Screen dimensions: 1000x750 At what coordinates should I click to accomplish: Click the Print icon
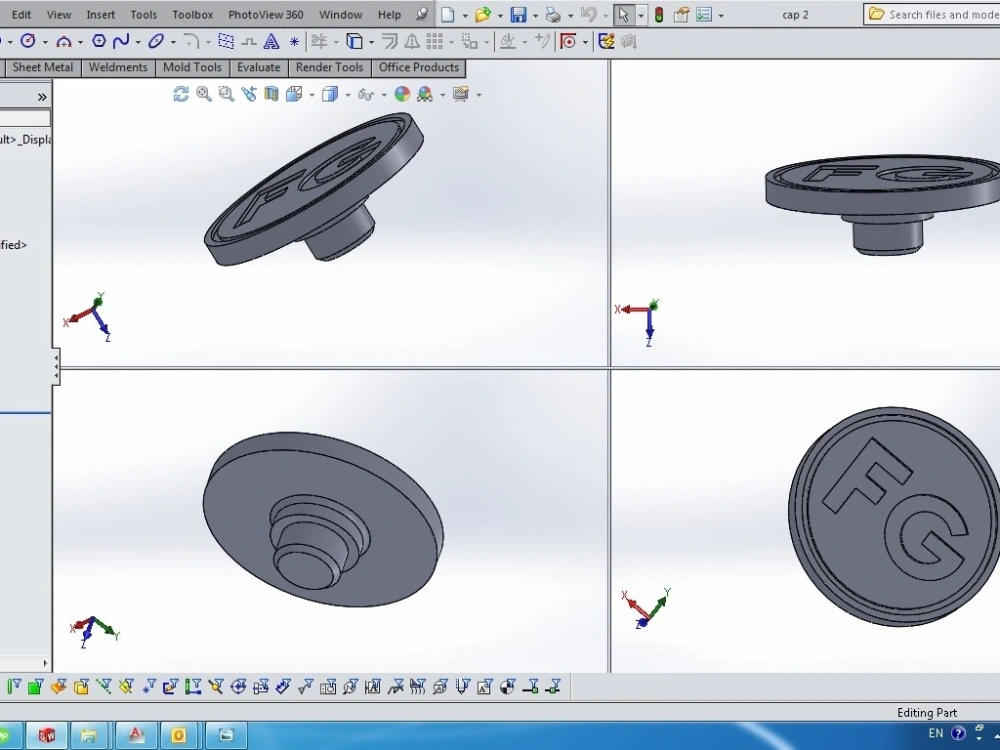click(x=553, y=15)
